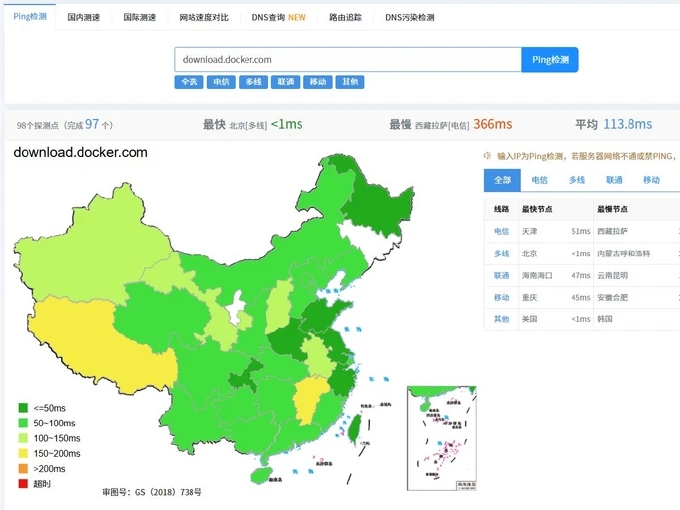Click the 最慢节点 column header

(x=612, y=209)
